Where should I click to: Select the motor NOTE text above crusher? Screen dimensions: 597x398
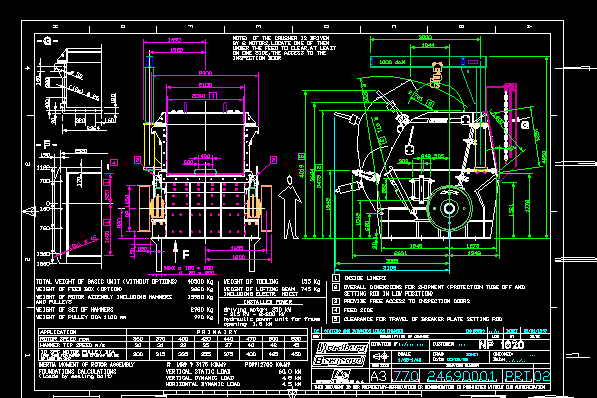tap(284, 48)
